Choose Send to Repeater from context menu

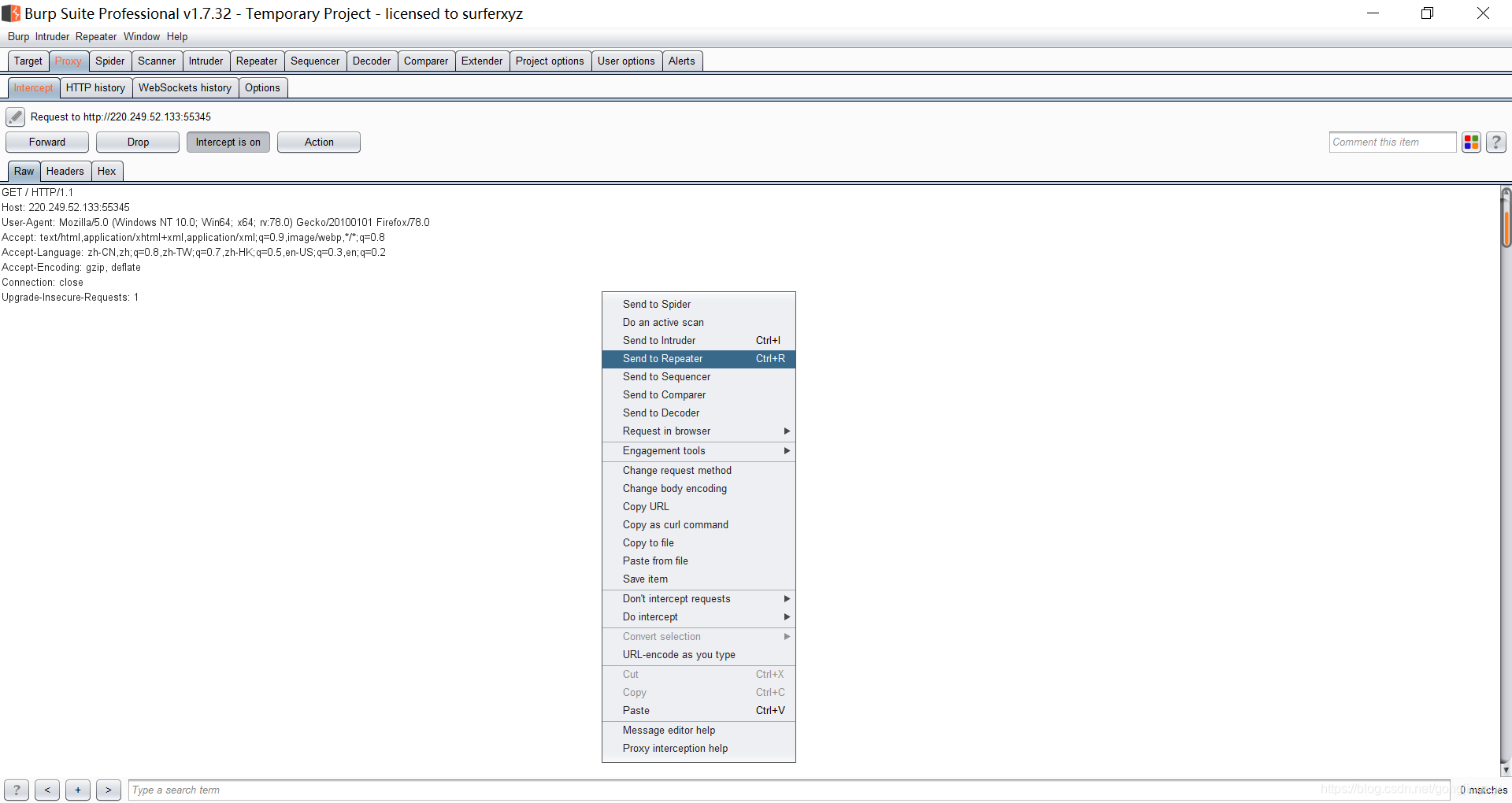click(x=699, y=359)
